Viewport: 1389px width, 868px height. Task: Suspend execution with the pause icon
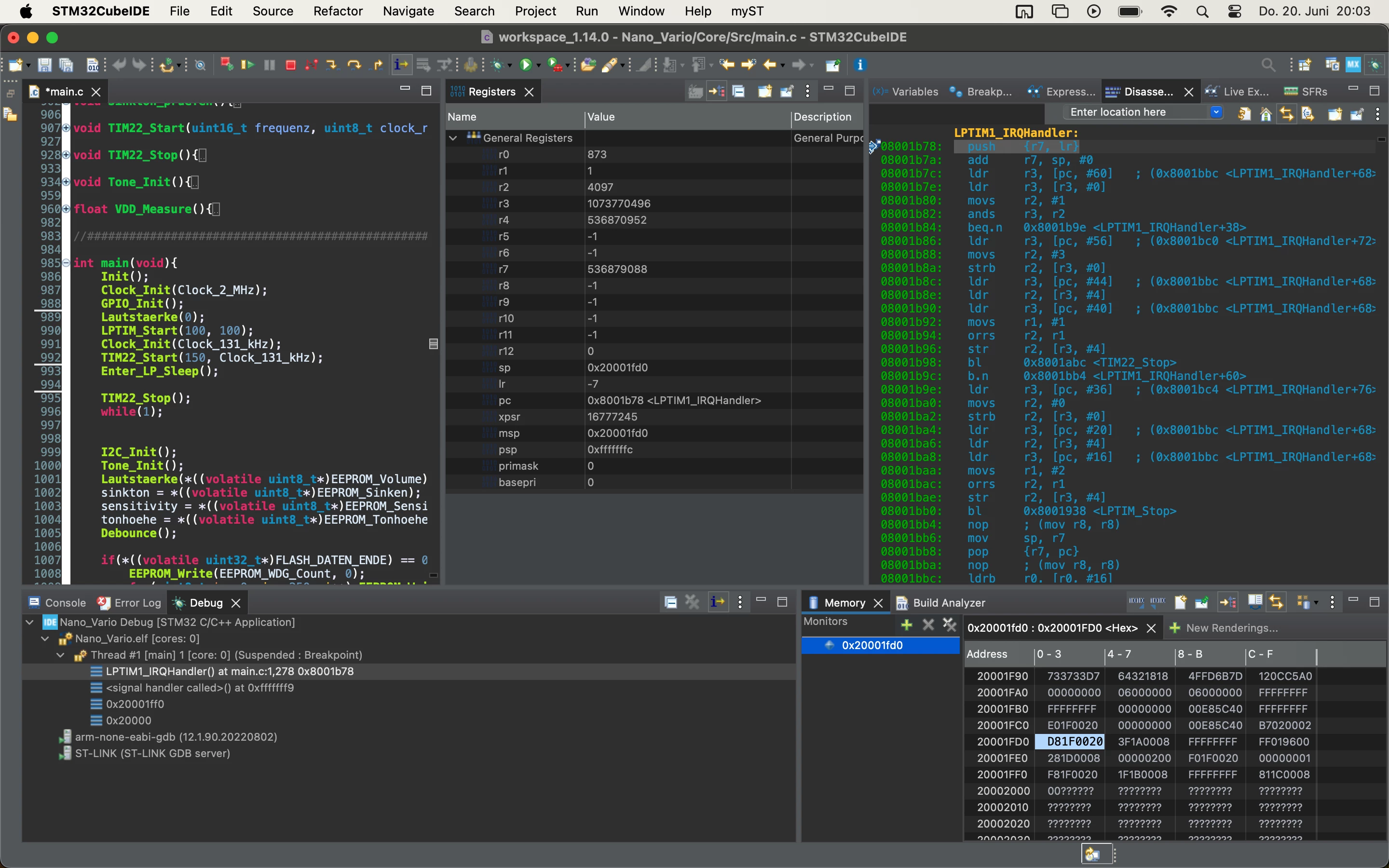[269, 66]
